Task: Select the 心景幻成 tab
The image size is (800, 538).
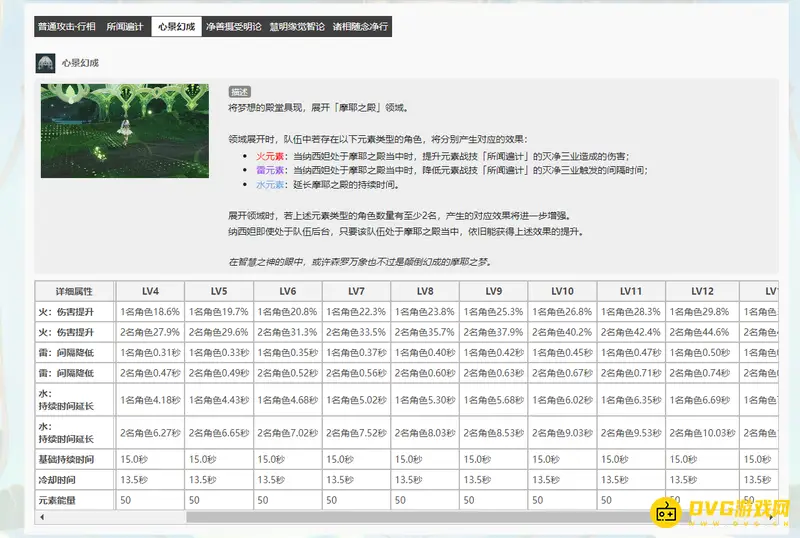Action: tap(176, 27)
